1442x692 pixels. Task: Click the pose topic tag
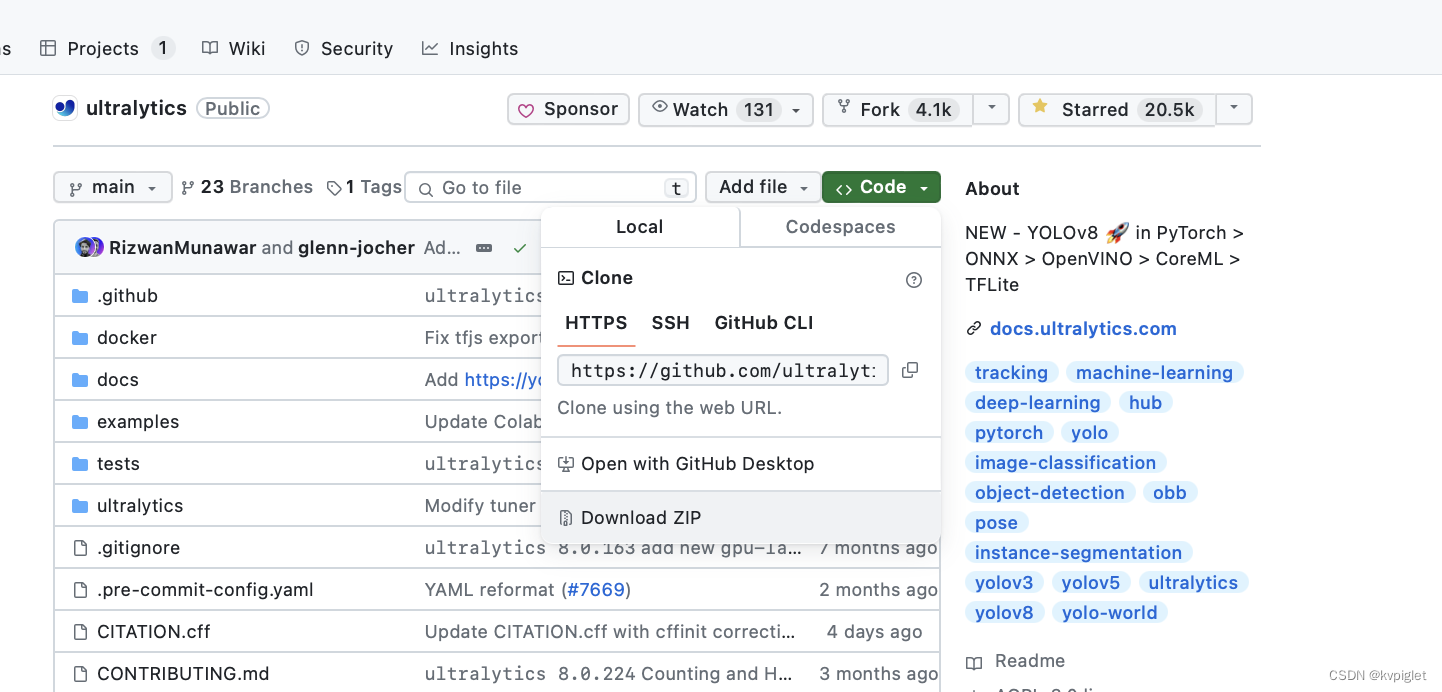996,523
